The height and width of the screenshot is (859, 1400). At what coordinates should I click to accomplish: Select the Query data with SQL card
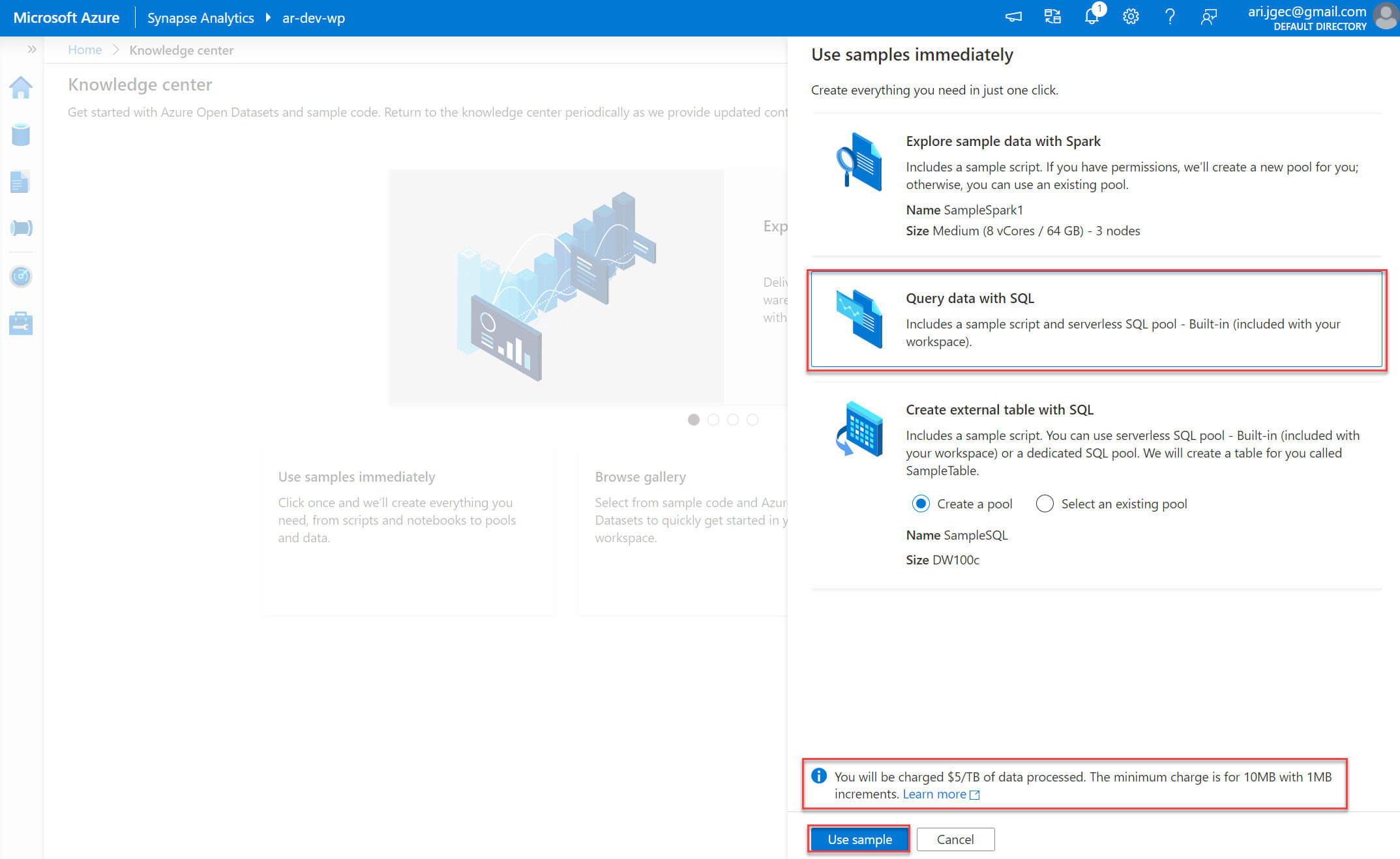point(1096,320)
